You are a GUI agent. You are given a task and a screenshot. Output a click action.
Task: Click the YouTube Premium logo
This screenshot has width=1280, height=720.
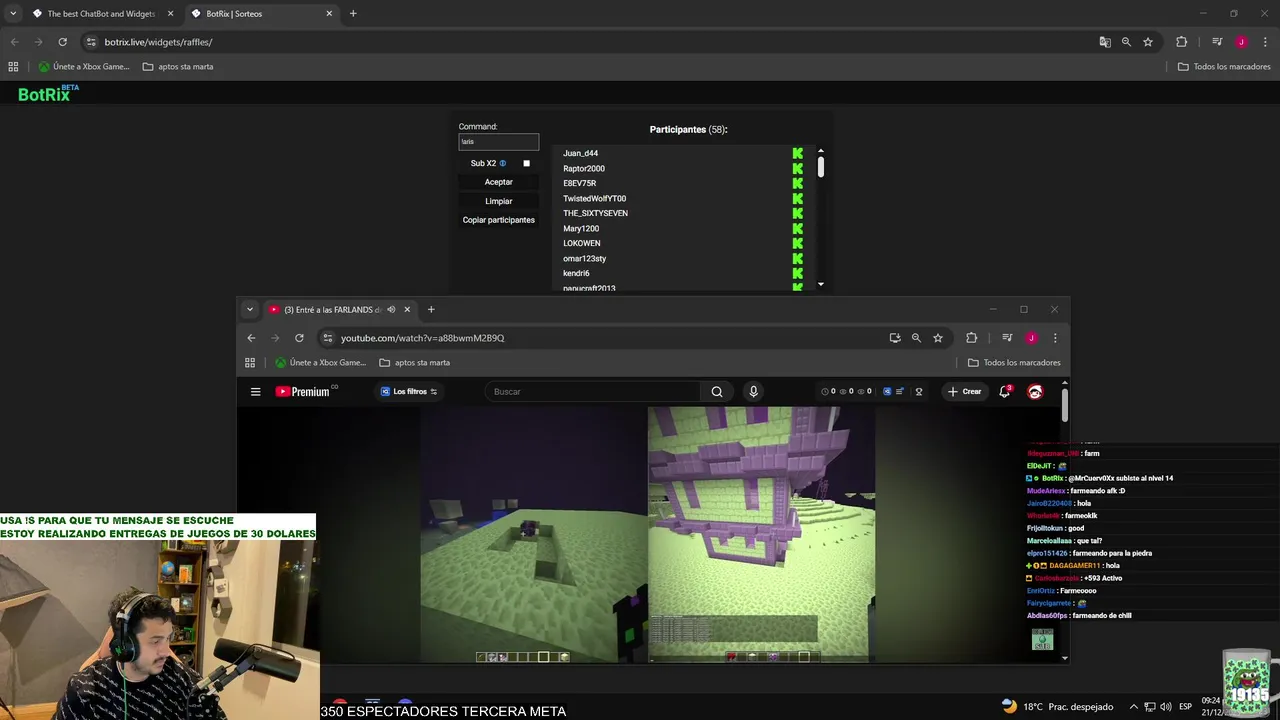304,392
